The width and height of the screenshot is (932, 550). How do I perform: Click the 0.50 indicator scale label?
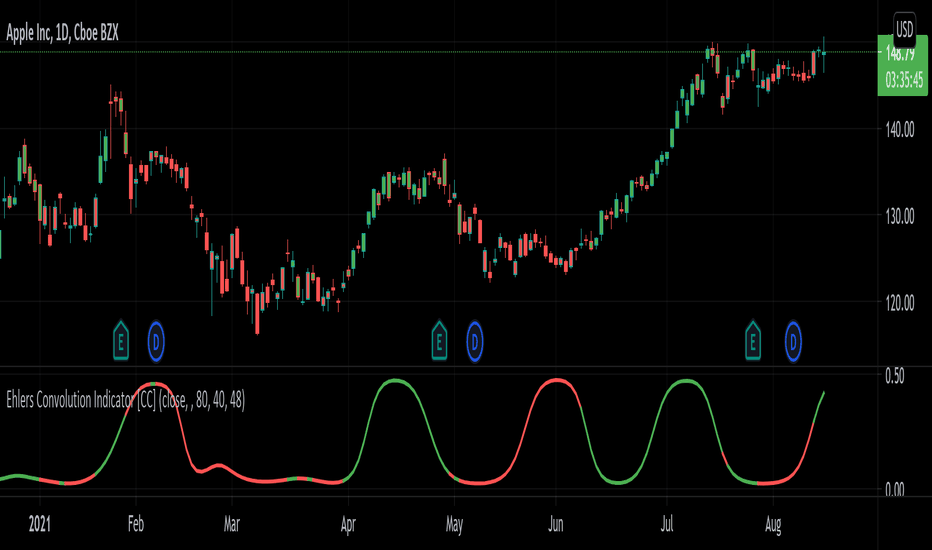[895, 376]
